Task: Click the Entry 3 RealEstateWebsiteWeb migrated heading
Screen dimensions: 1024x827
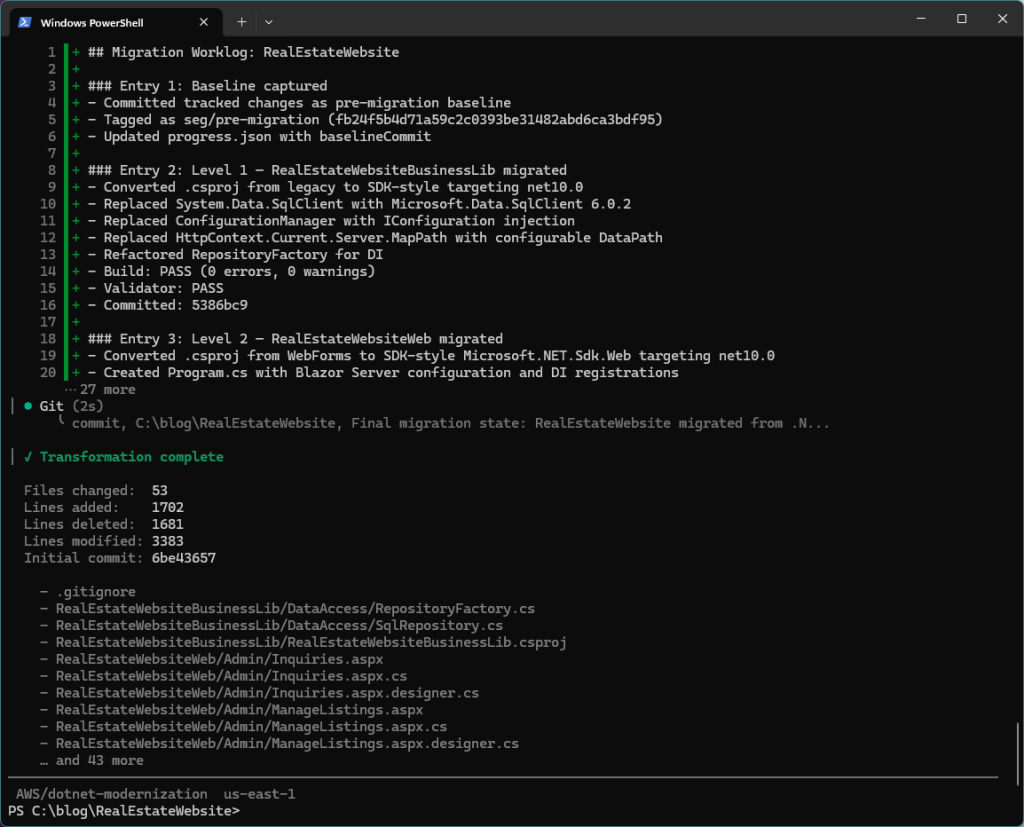Action: tap(296, 339)
